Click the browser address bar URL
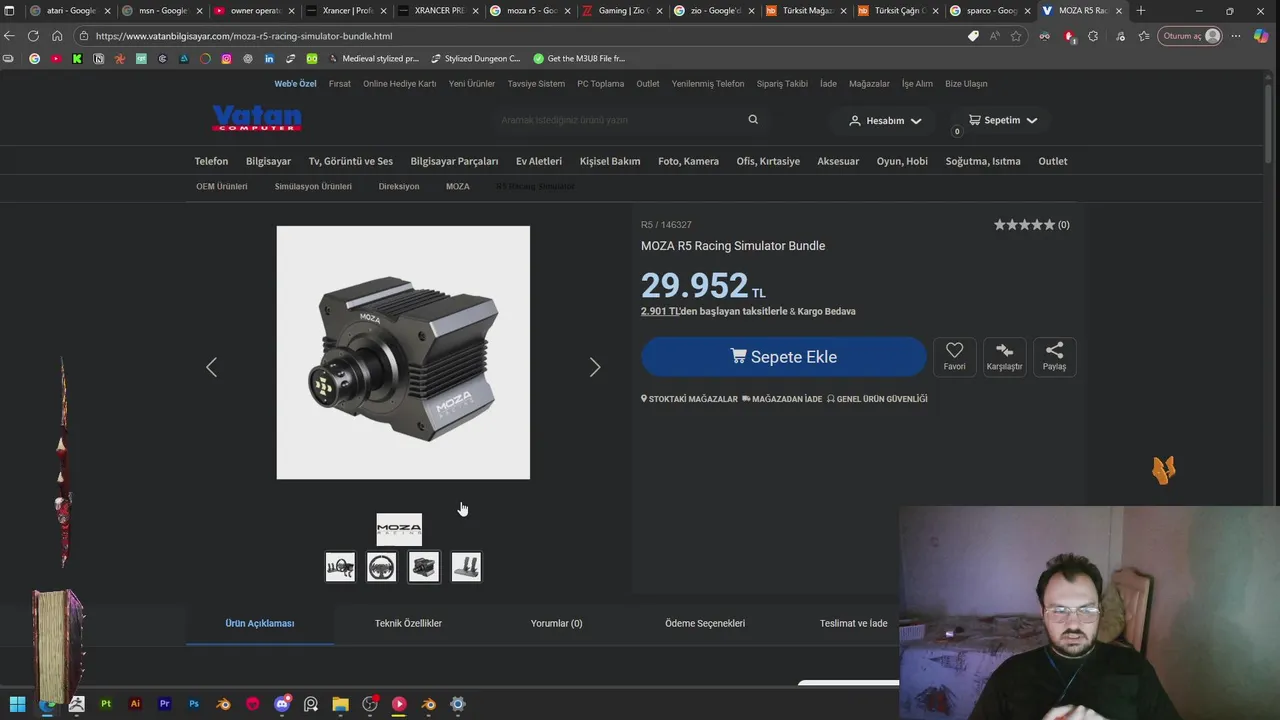1280x720 pixels. point(244,36)
